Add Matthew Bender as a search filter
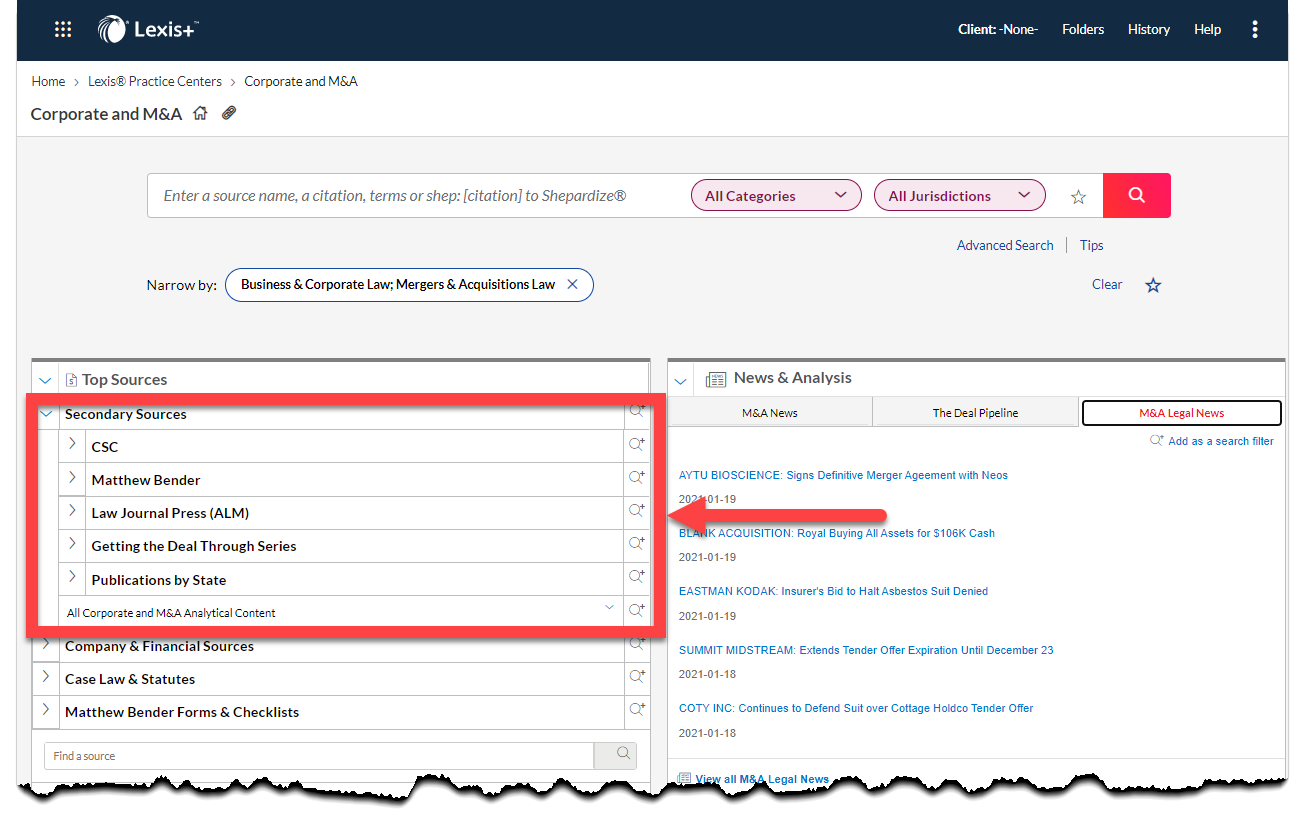The height and width of the screenshot is (840, 1308). tap(636, 479)
